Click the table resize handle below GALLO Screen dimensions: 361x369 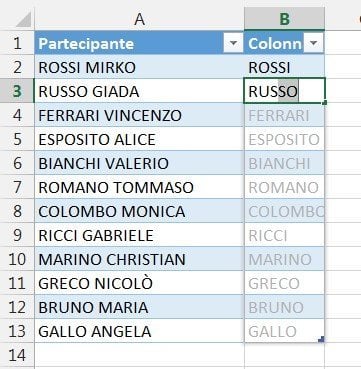coord(321,339)
